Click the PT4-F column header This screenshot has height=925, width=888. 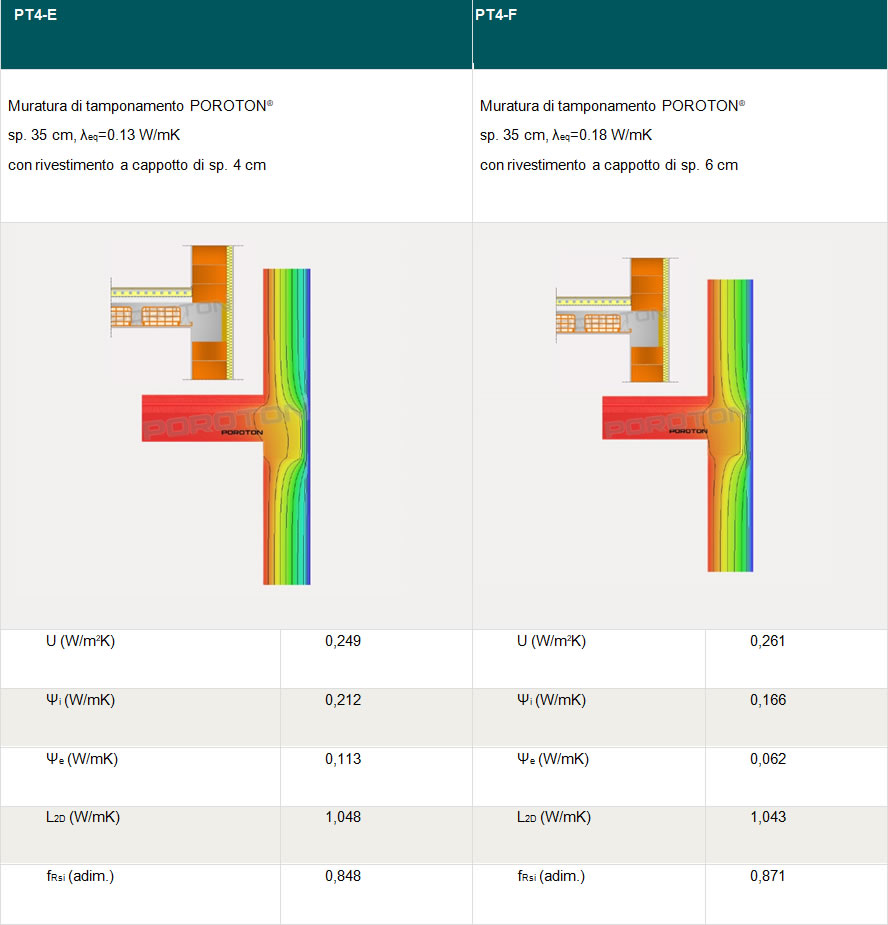pyautogui.click(x=680, y=34)
